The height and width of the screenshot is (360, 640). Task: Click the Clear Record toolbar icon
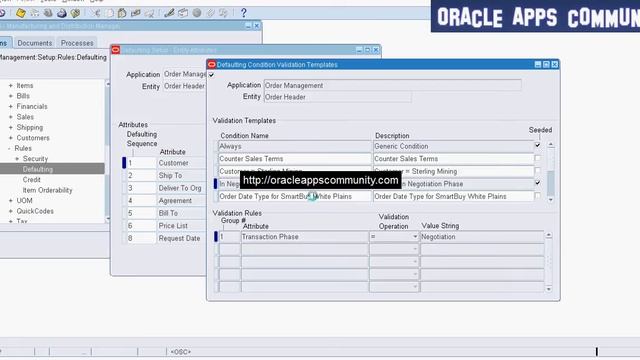coord(136,13)
